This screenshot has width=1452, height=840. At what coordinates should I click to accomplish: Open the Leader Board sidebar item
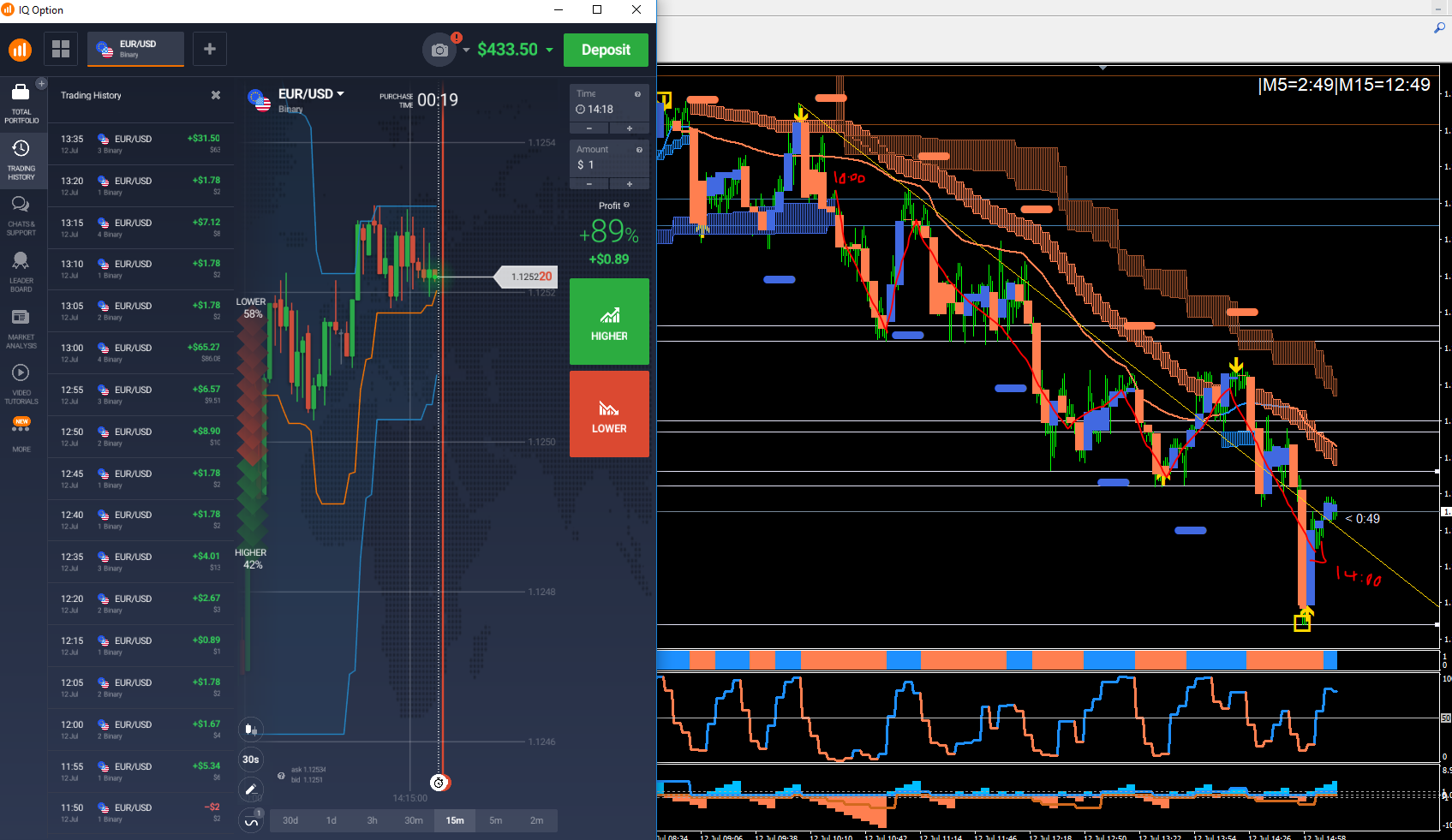tap(21, 272)
